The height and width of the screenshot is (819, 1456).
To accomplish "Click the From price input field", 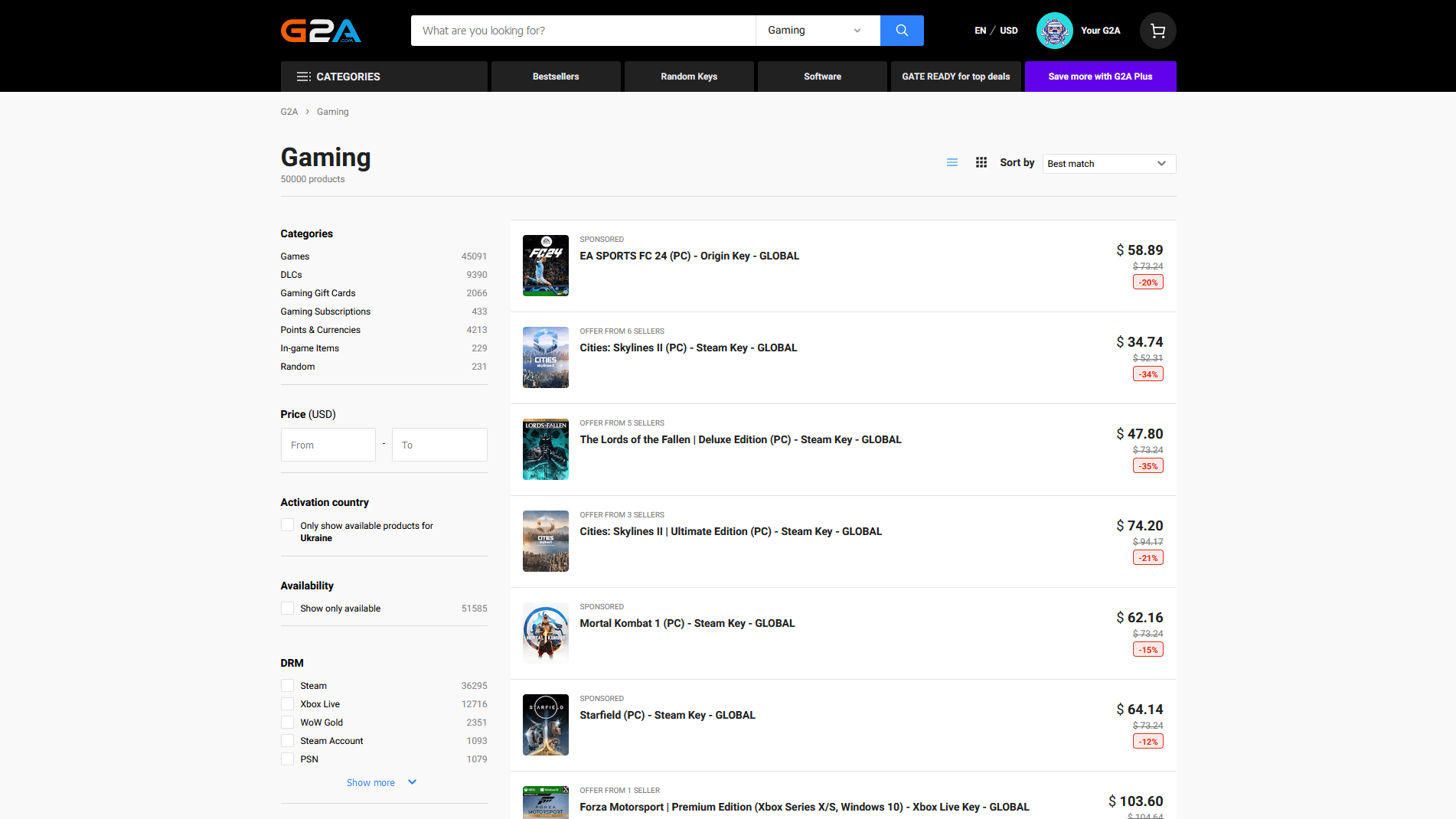I will [328, 445].
